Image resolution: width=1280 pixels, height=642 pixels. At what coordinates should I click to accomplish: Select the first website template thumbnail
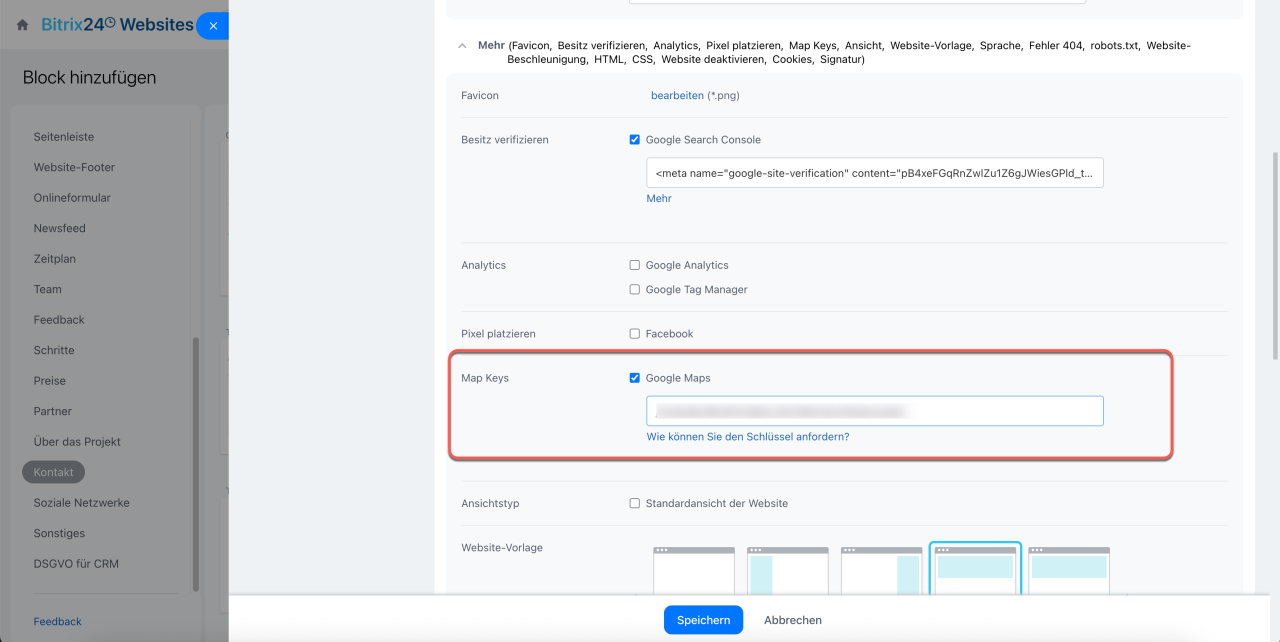[693, 571]
